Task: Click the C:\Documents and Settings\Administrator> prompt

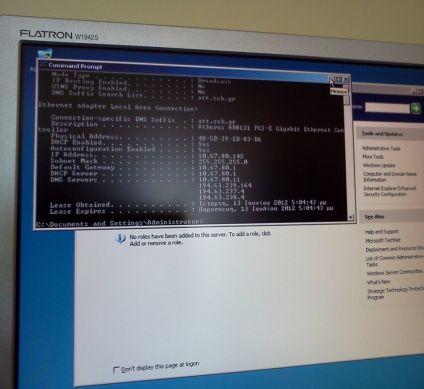Action: tap(119, 223)
